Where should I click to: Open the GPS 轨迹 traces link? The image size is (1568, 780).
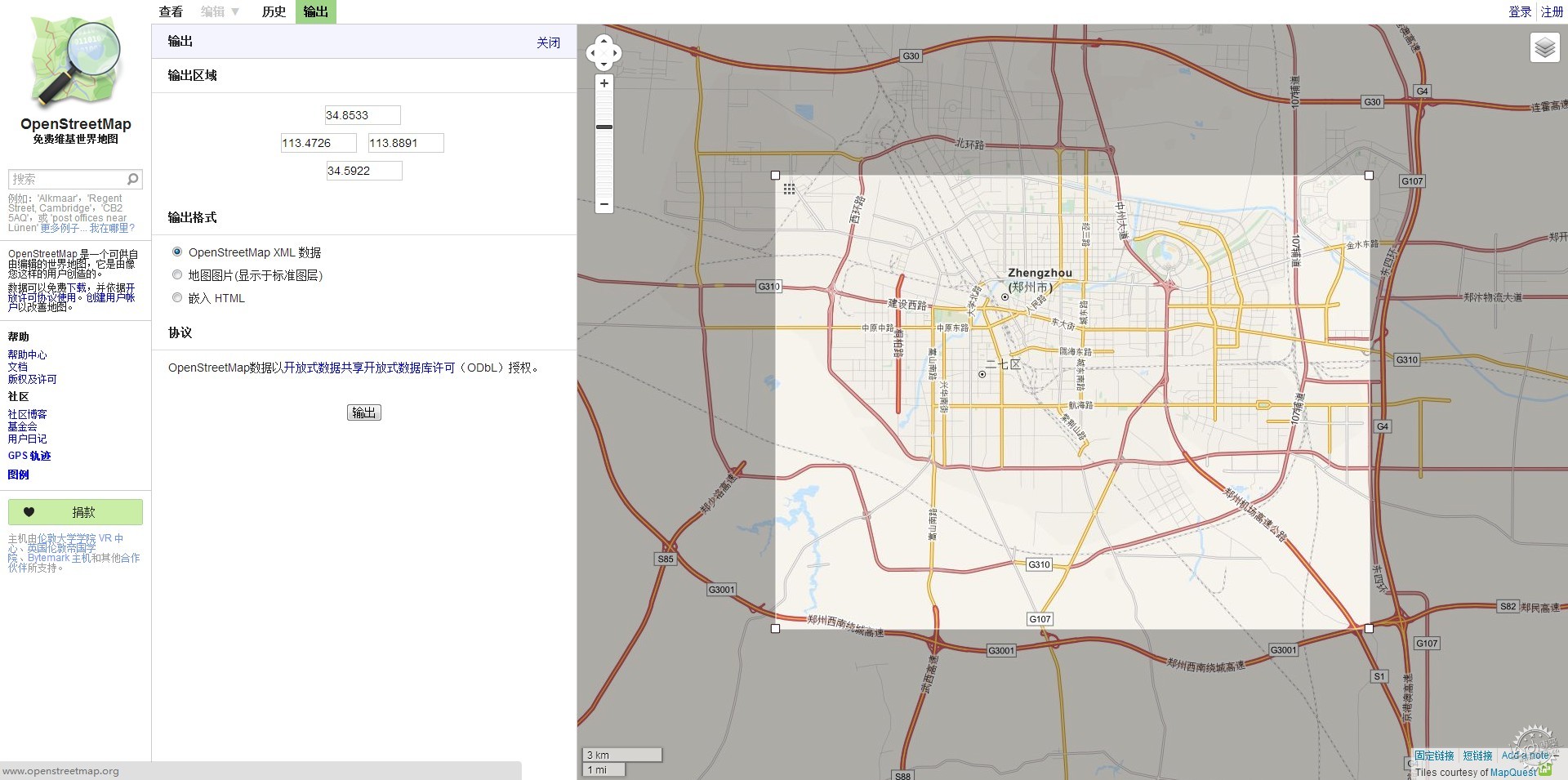(x=29, y=456)
